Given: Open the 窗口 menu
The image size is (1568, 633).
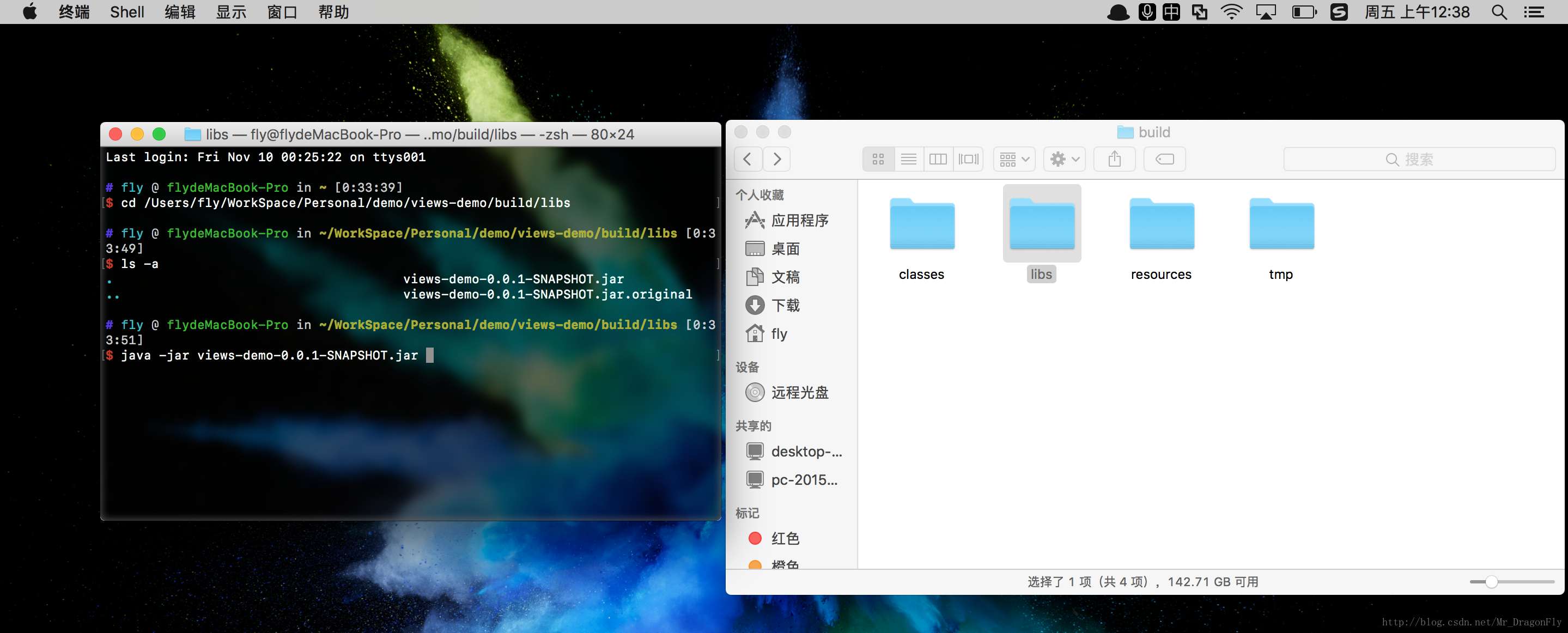Looking at the screenshot, I should (x=282, y=12).
